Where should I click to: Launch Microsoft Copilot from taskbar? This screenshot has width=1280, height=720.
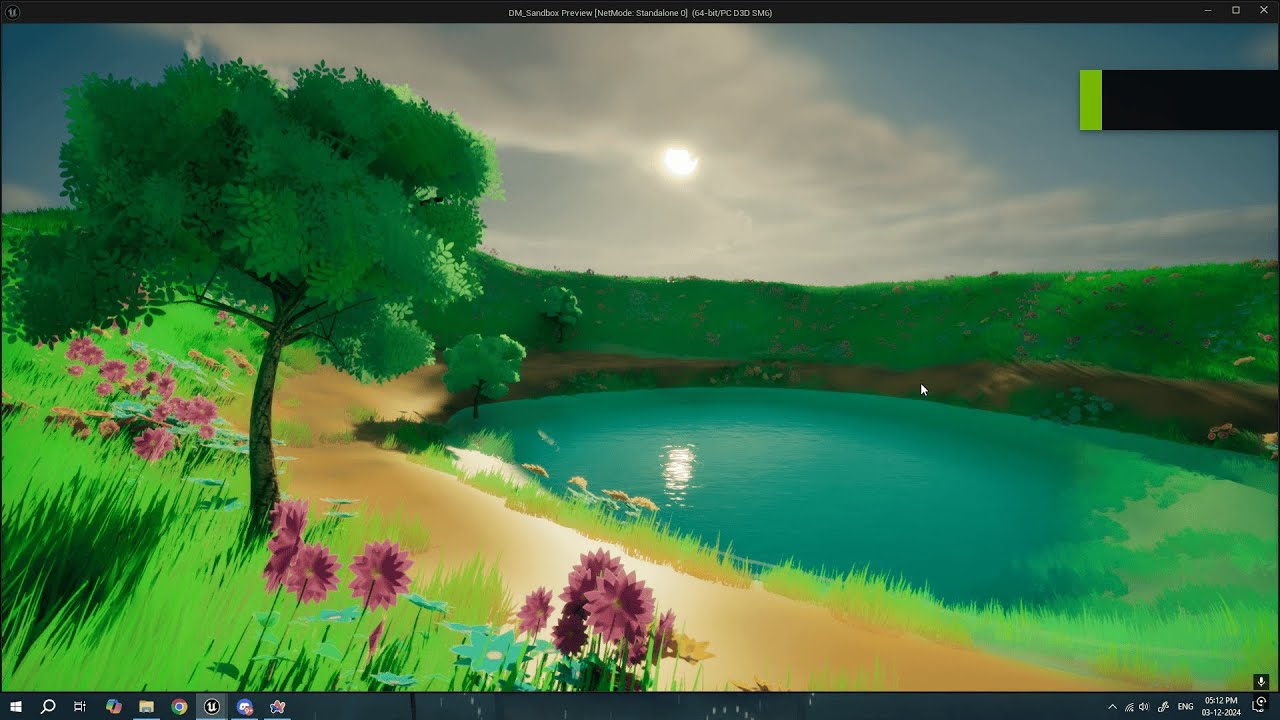tap(113, 707)
